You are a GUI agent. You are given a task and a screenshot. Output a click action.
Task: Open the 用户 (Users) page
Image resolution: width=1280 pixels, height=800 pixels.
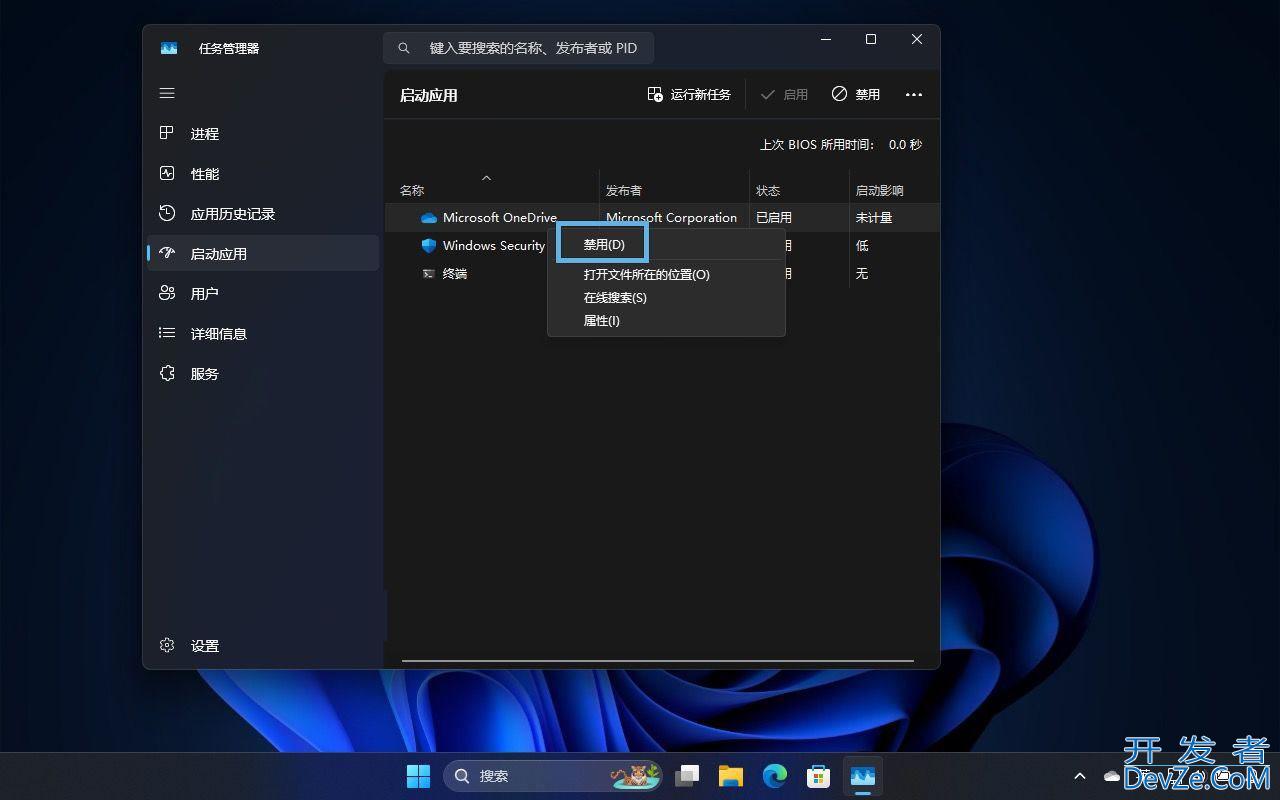pyautogui.click(x=263, y=293)
